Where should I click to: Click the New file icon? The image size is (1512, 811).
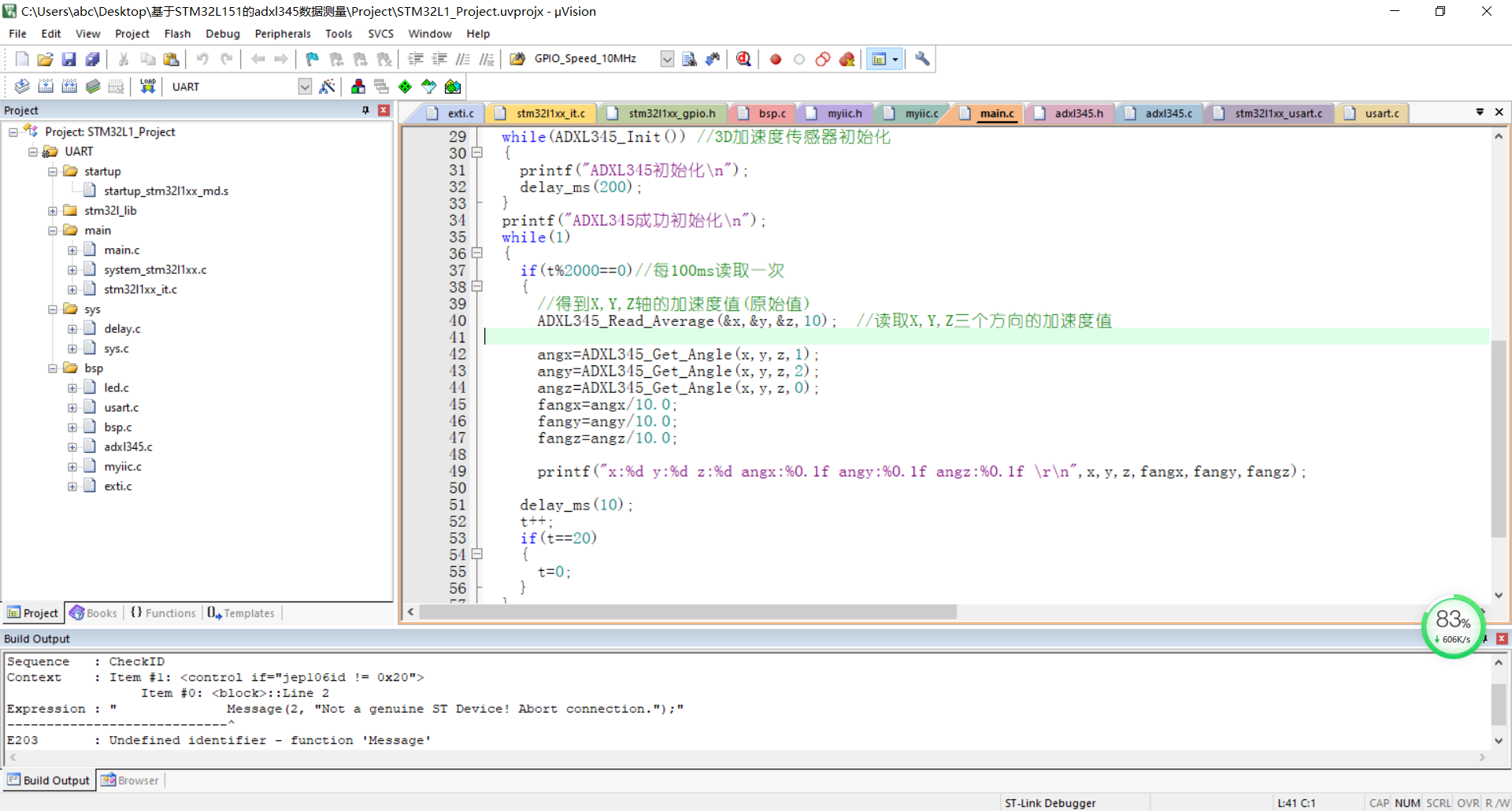22,59
